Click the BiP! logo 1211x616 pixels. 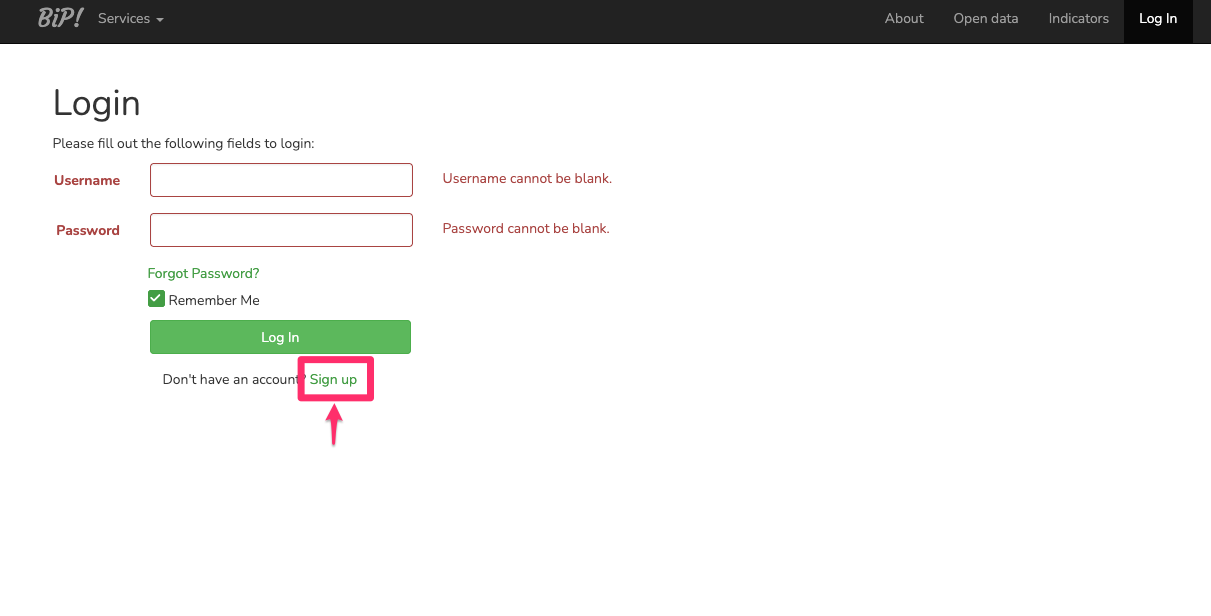pyautogui.click(x=60, y=18)
